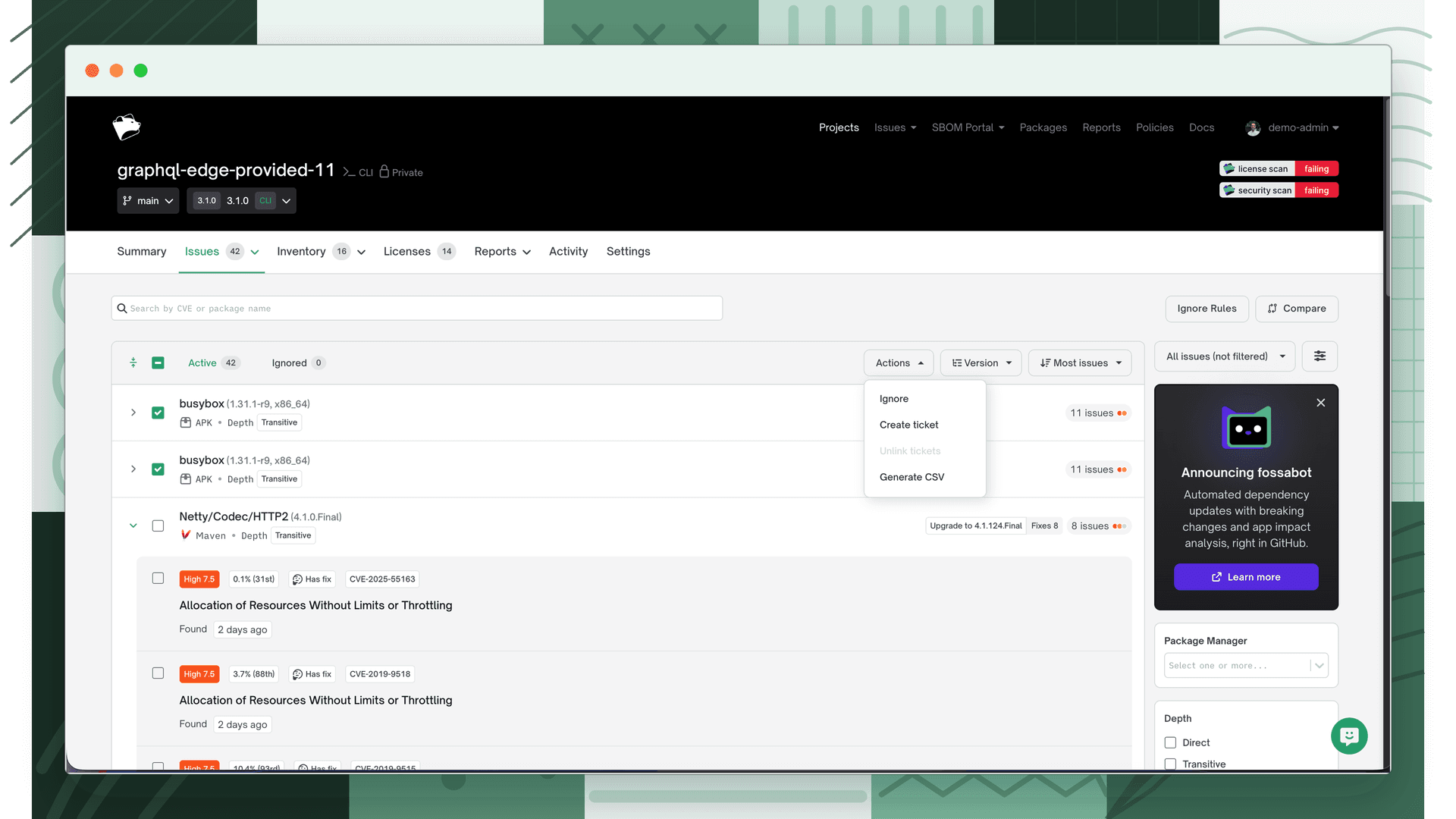Click the demo-admin avatar icon
The image size is (1456, 819).
point(1253,128)
